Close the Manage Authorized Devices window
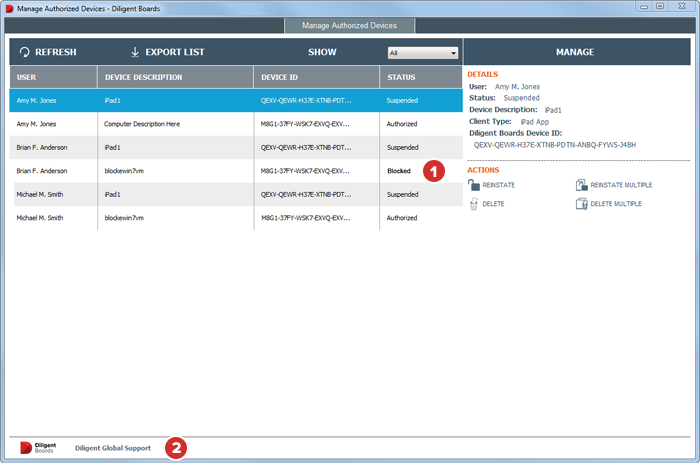 click(682, 6)
